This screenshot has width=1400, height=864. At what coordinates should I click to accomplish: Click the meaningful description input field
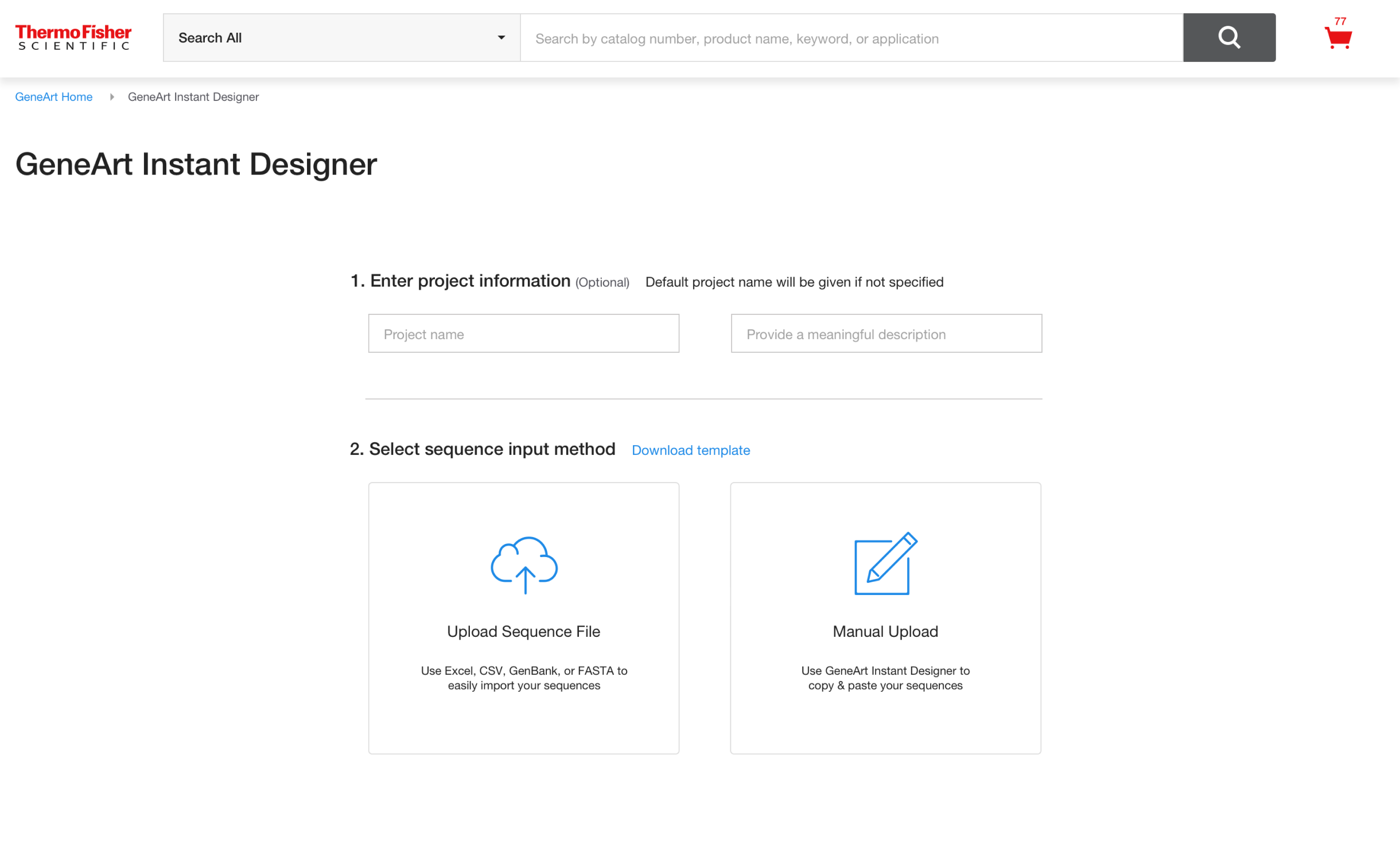(886, 333)
